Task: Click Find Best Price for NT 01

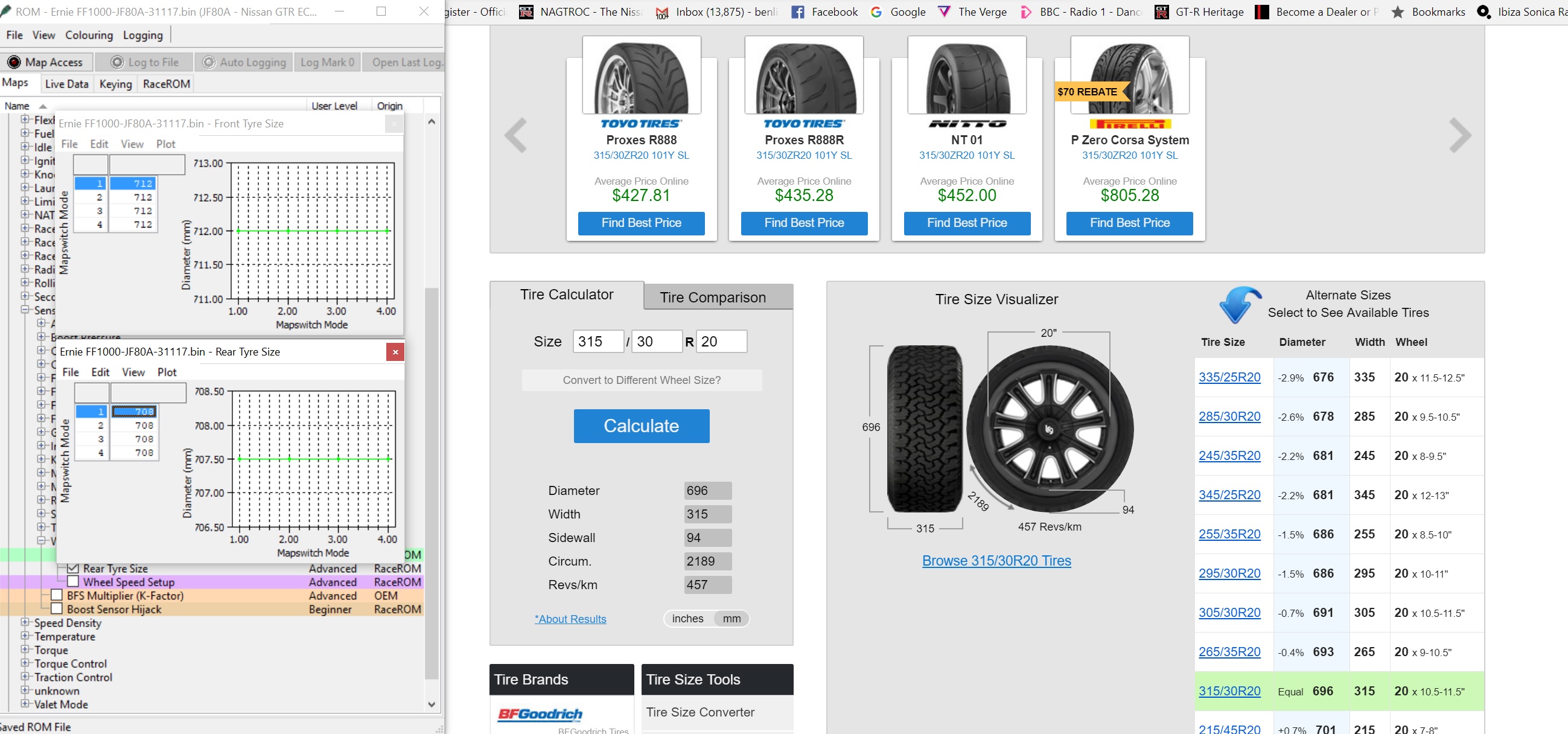Action: [x=967, y=223]
